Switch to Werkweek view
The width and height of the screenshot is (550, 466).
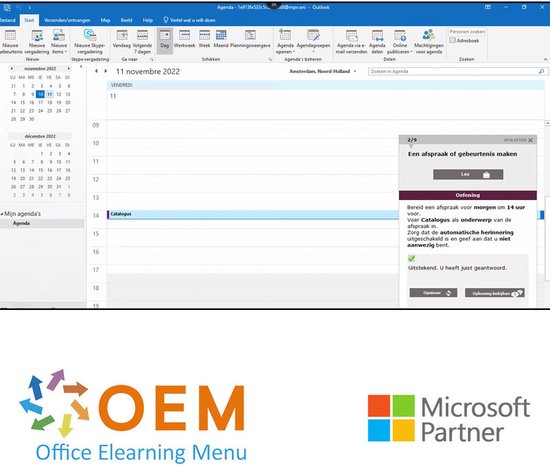pyautogui.click(x=184, y=39)
